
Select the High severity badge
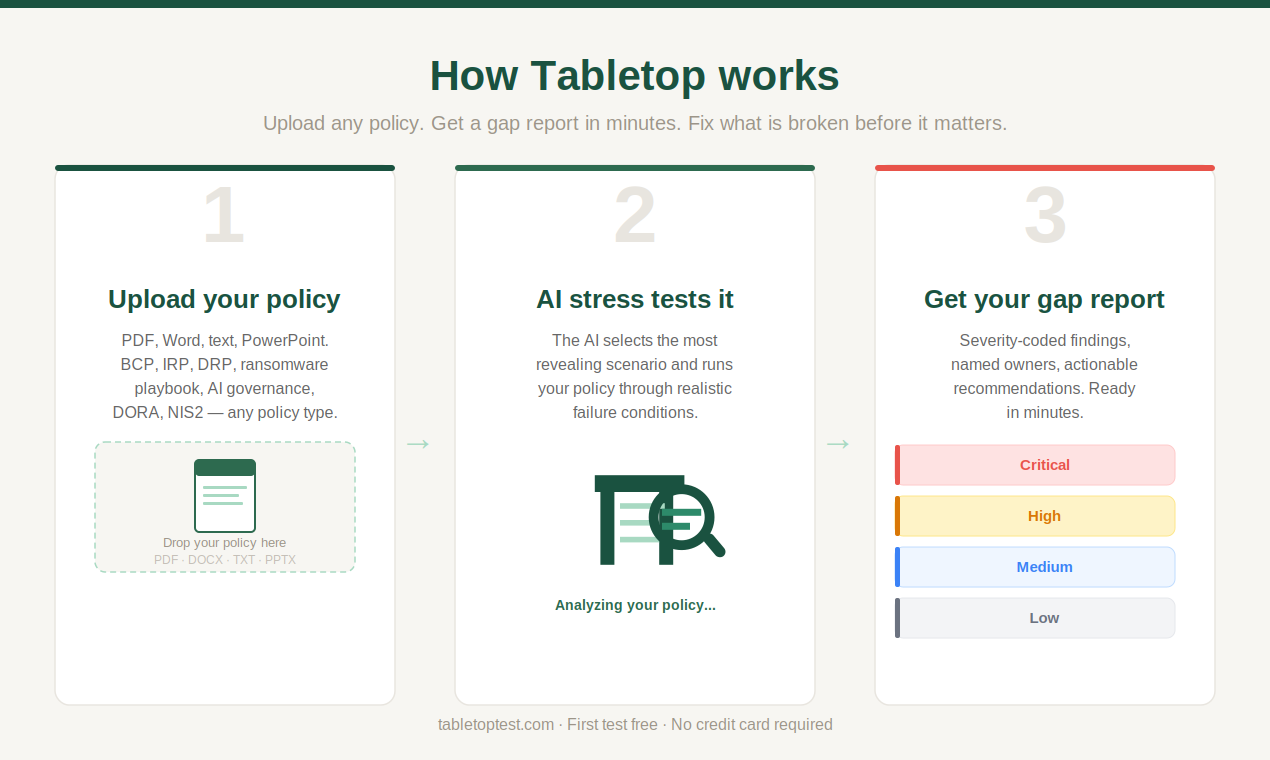click(1035, 516)
